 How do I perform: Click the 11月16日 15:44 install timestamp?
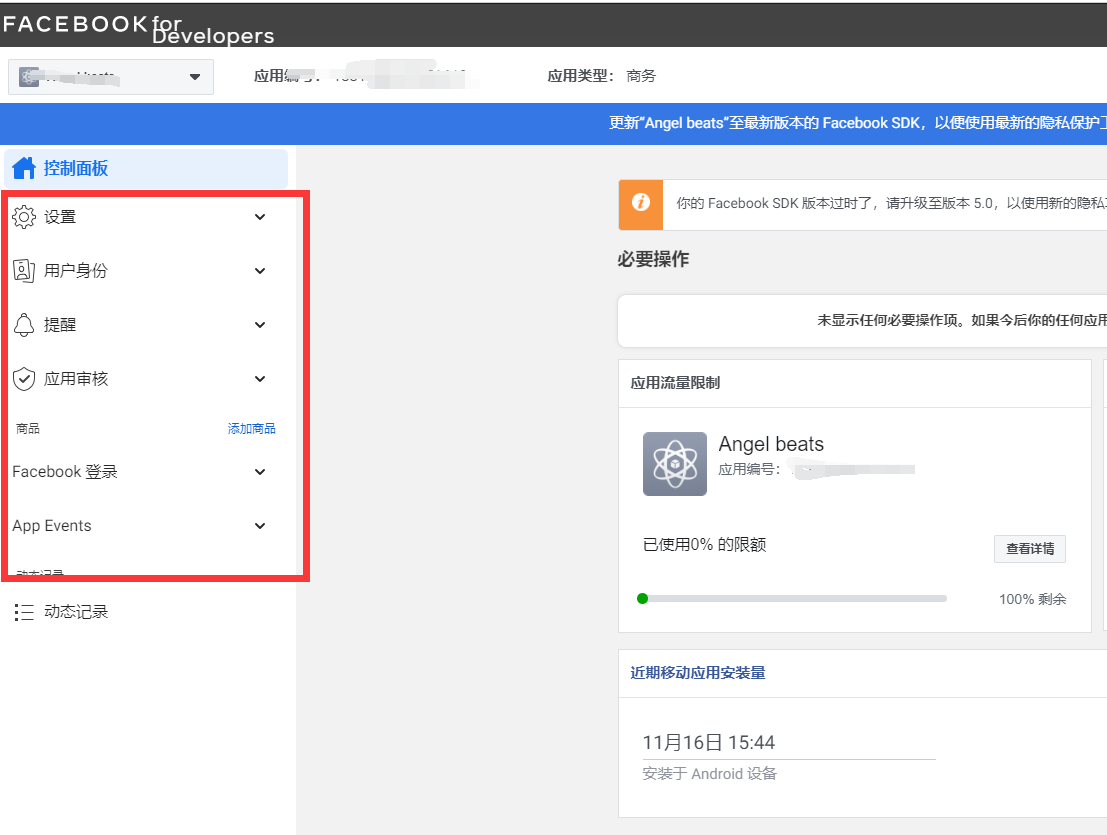[x=708, y=743]
